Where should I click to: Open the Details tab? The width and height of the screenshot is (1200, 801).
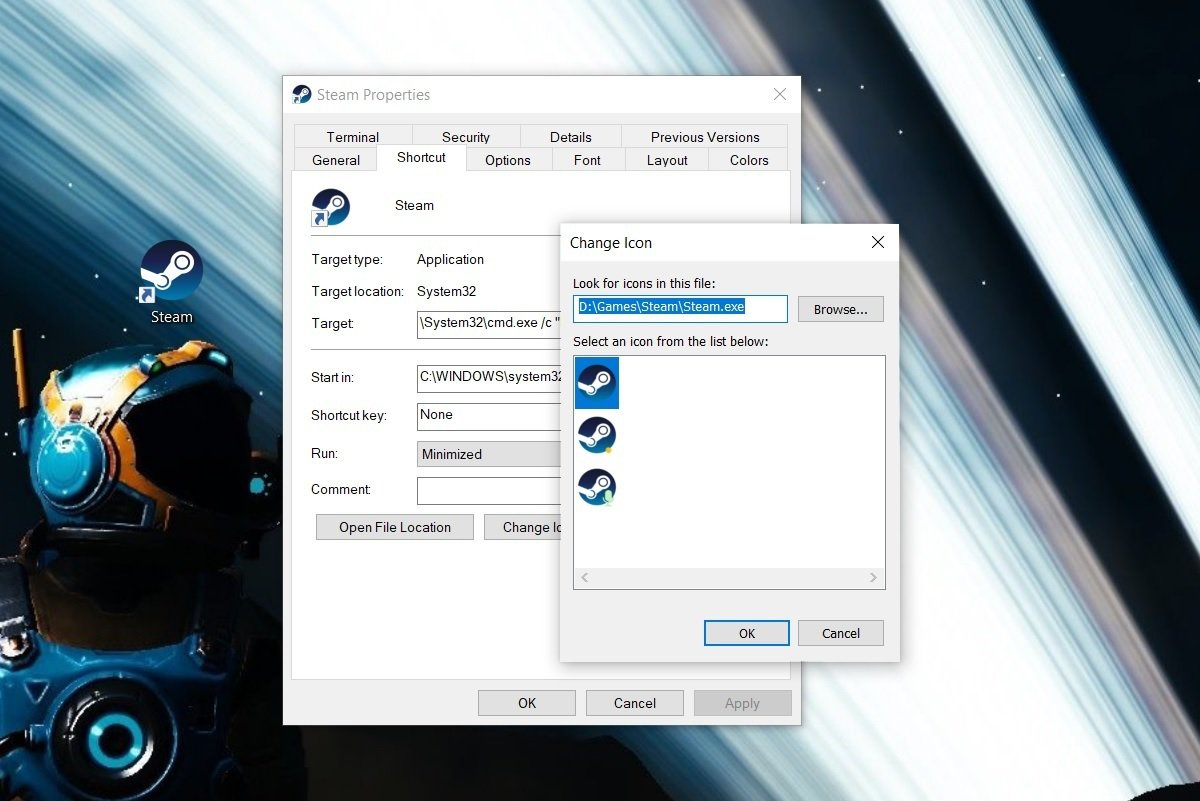pos(570,137)
